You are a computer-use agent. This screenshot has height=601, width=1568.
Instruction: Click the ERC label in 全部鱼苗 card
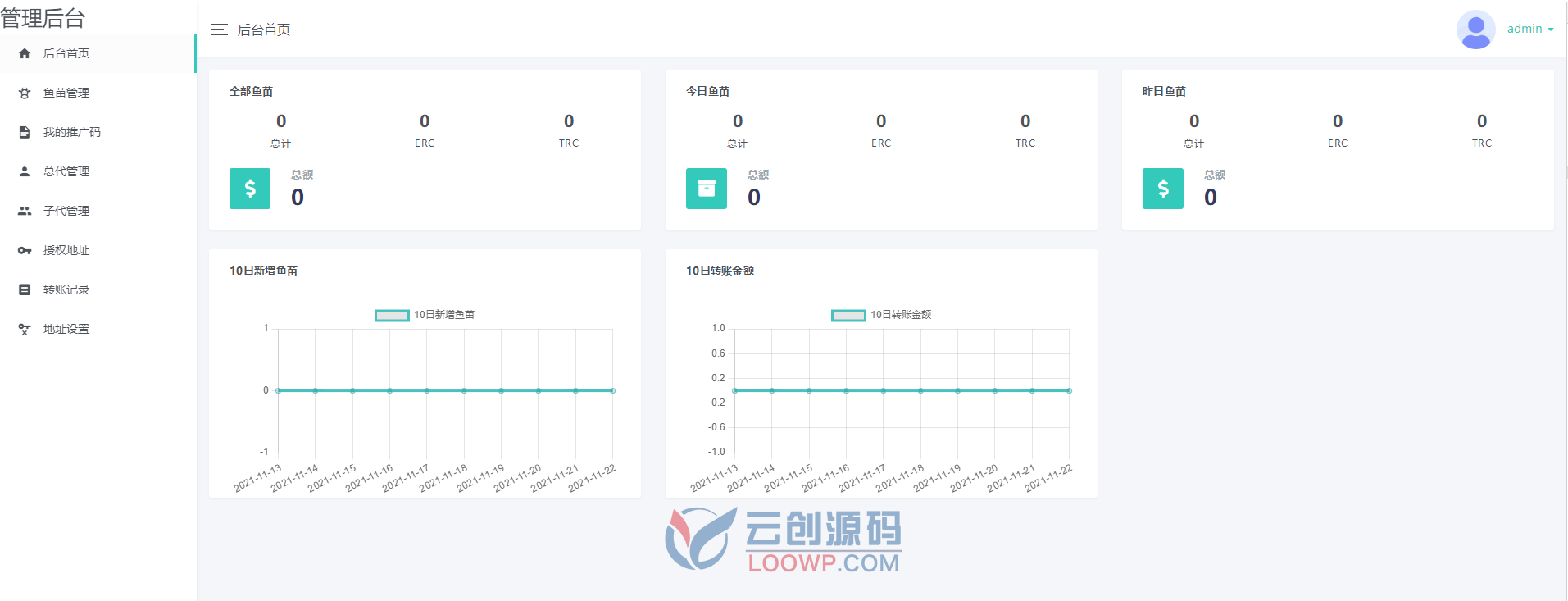tap(425, 143)
